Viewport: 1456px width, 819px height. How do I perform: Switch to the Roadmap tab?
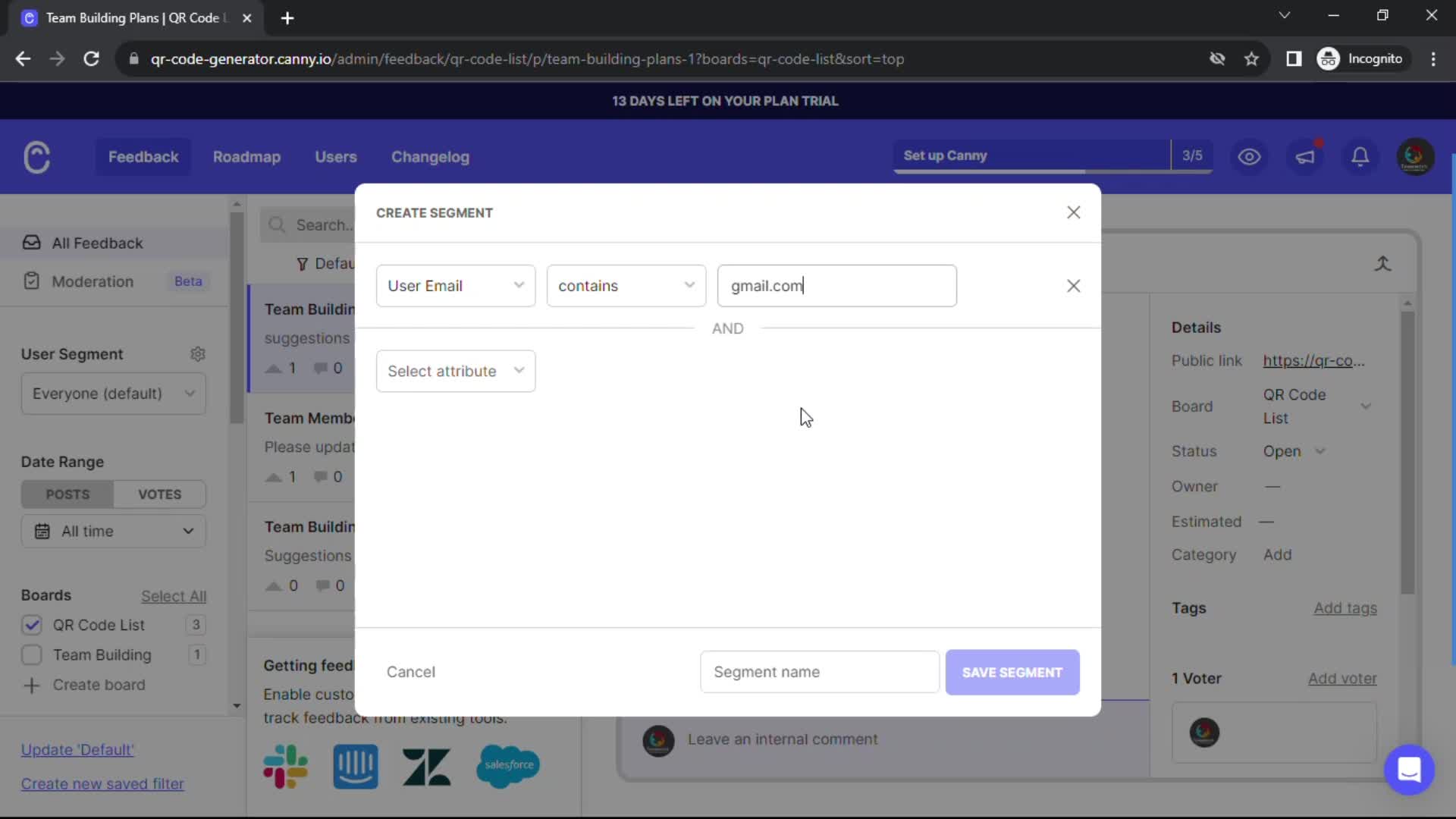(x=246, y=157)
